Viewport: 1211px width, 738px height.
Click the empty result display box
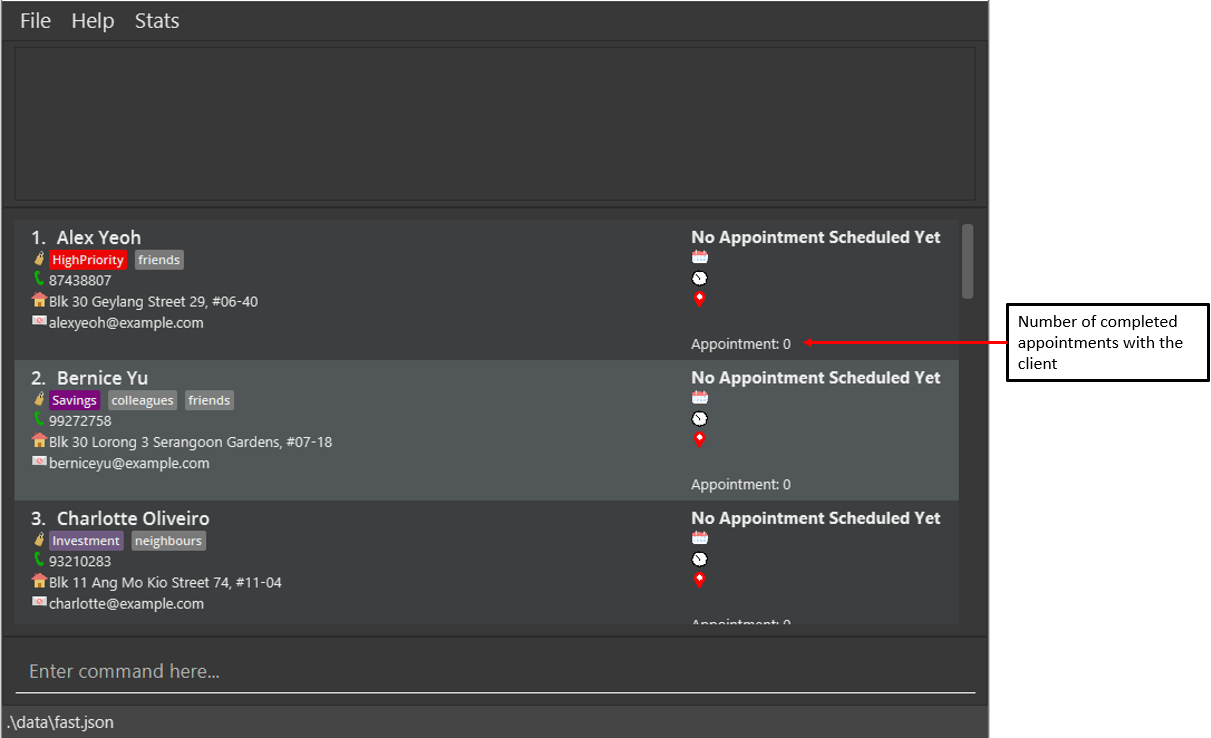tap(495, 123)
